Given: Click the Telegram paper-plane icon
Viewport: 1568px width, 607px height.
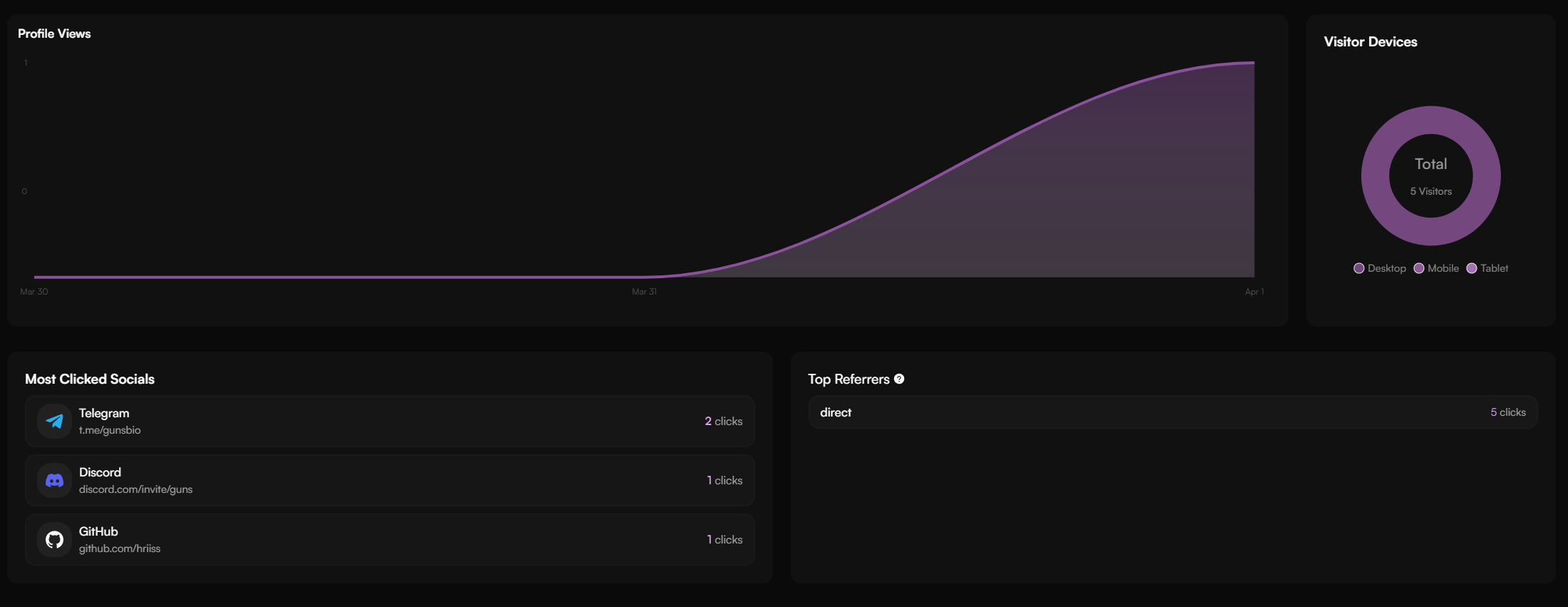Looking at the screenshot, I should [x=54, y=422].
